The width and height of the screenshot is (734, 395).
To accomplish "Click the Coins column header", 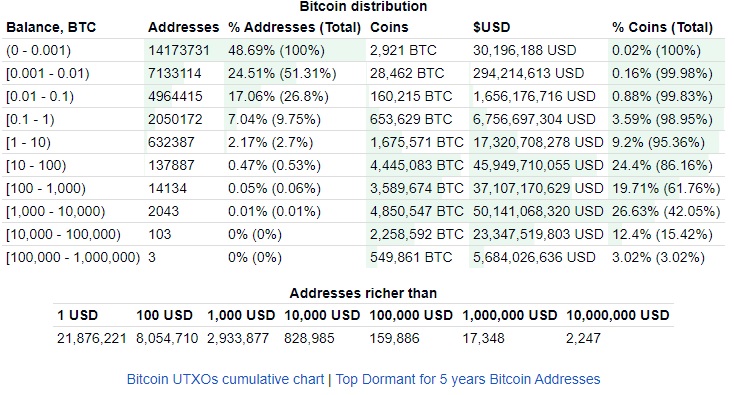I will (389, 27).
